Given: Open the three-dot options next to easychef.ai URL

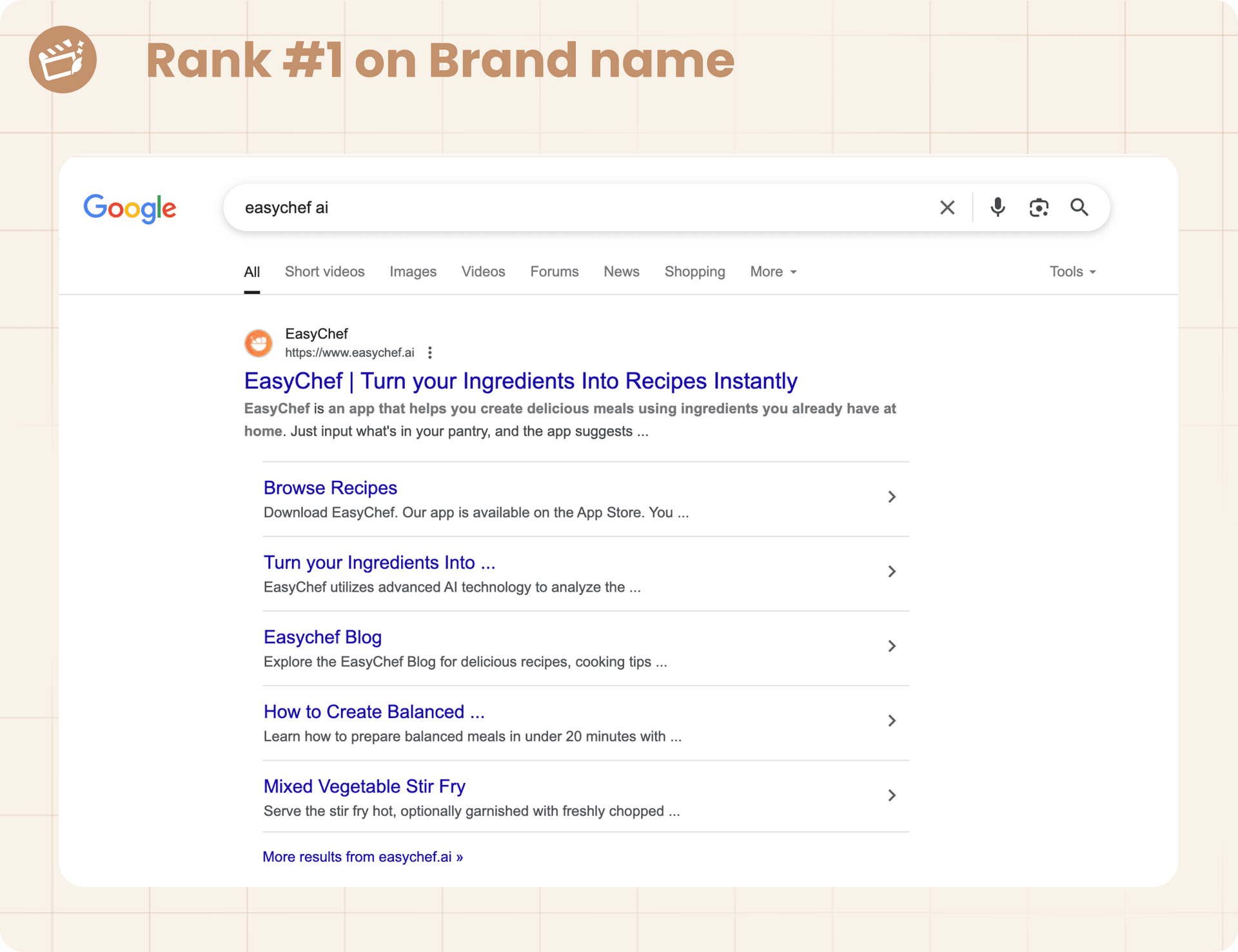Looking at the screenshot, I should (429, 353).
